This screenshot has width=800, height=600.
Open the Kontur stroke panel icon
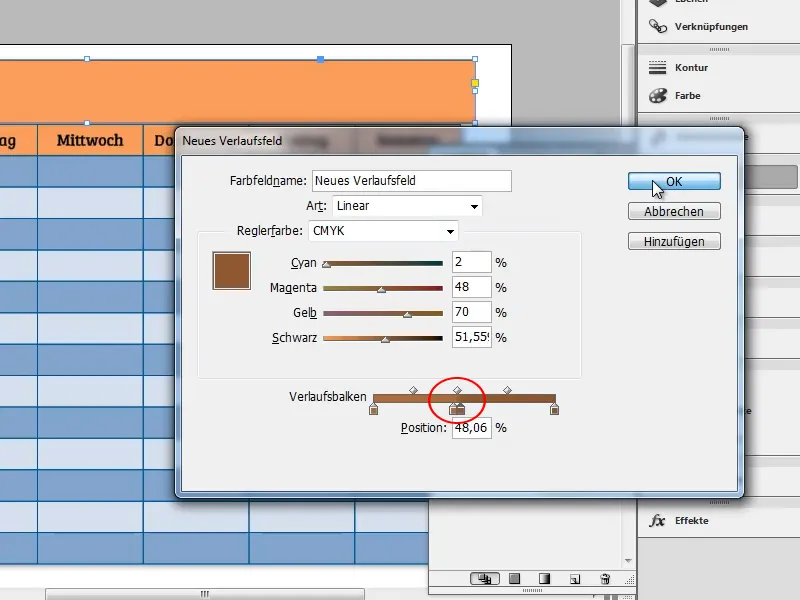point(658,67)
